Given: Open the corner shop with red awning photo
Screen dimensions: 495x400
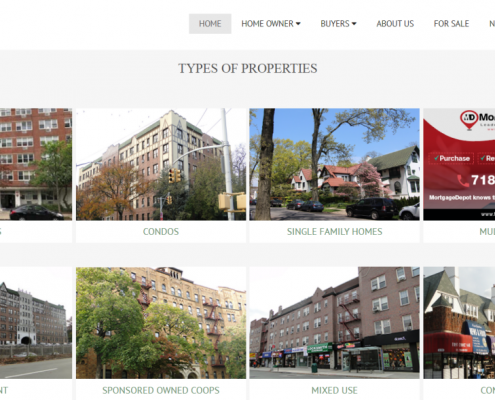Looking at the screenshot, I should point(459,323).
